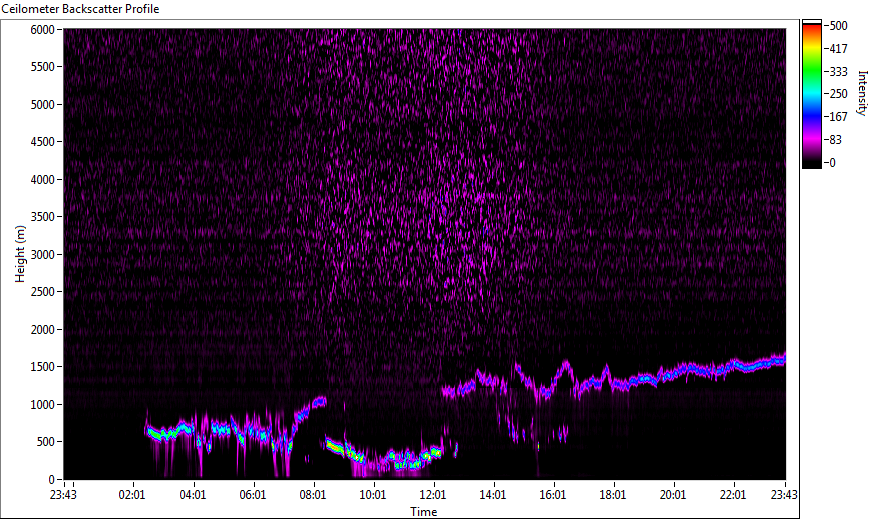Click the 12:01 time axis label
Image resolution: width=872 pixels, height=519 pixels.
(x=433, y=495)
